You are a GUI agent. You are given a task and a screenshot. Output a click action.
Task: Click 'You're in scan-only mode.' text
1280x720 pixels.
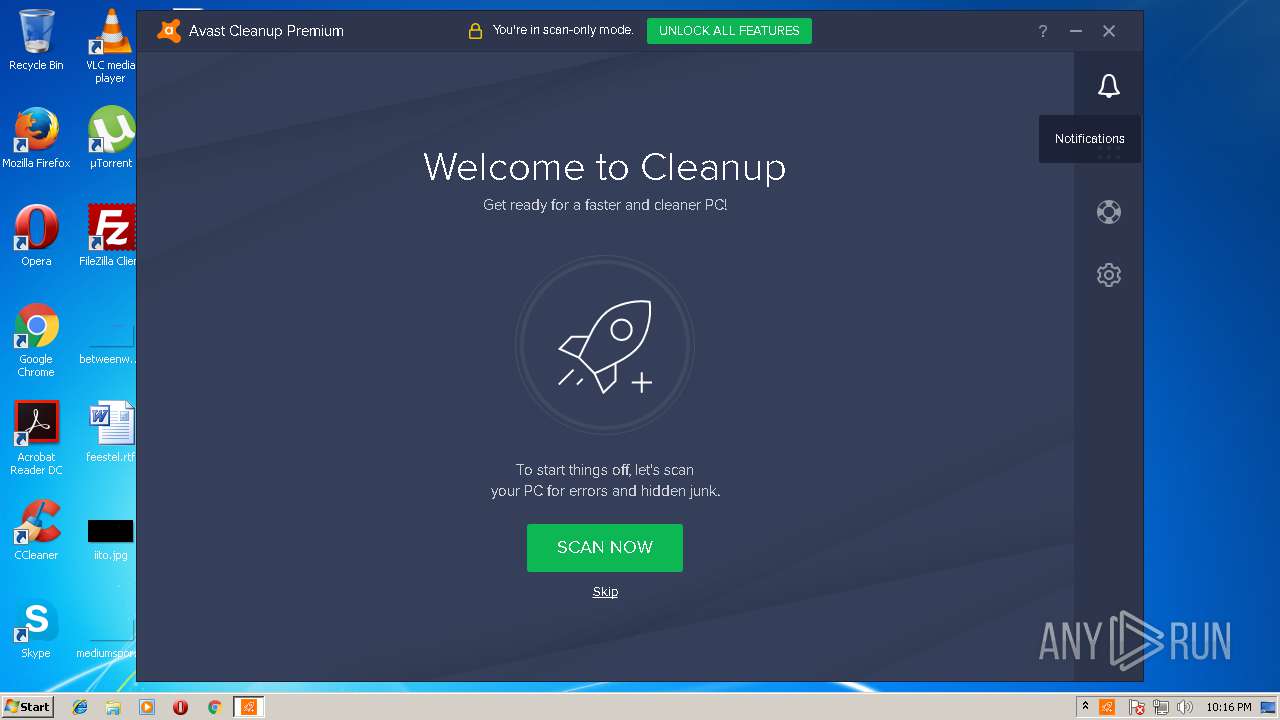(563, 31)
